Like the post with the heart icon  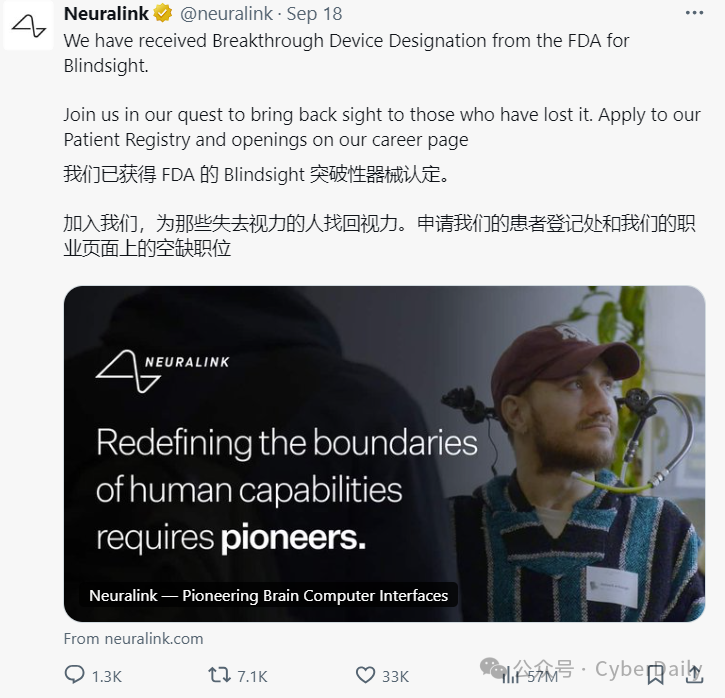point(365,675)
